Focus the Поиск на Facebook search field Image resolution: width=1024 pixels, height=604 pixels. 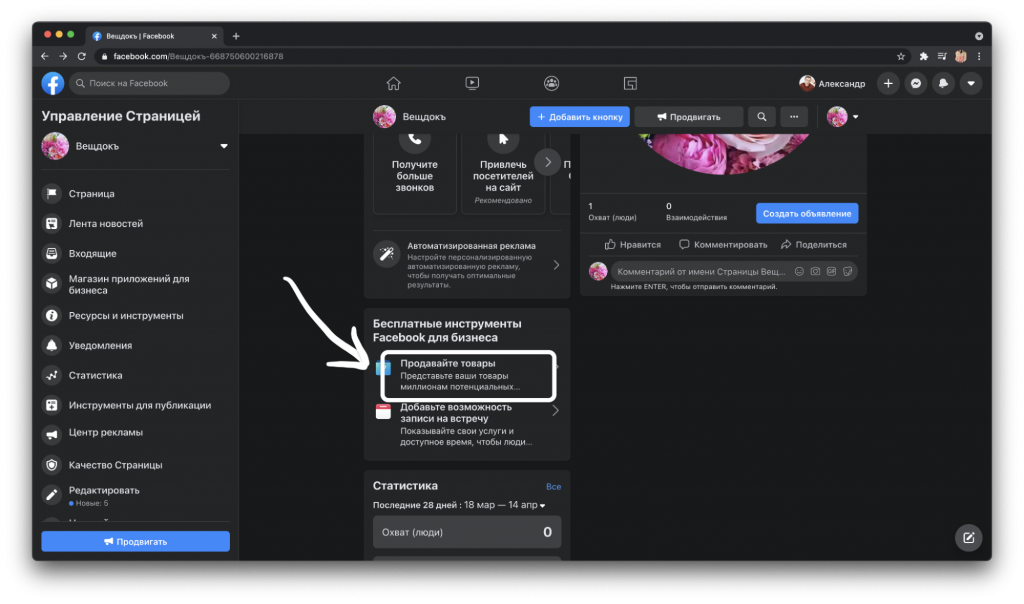pos(150,83)
